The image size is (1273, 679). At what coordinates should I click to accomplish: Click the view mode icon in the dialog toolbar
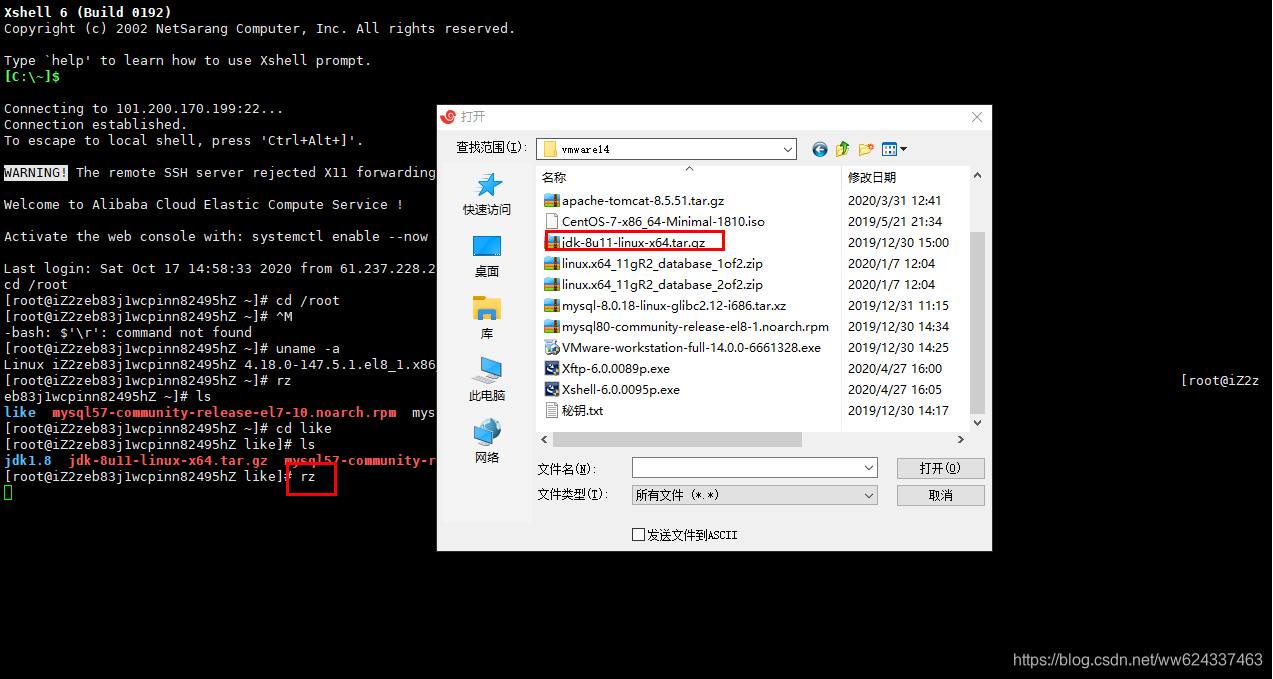click(887, 148)
